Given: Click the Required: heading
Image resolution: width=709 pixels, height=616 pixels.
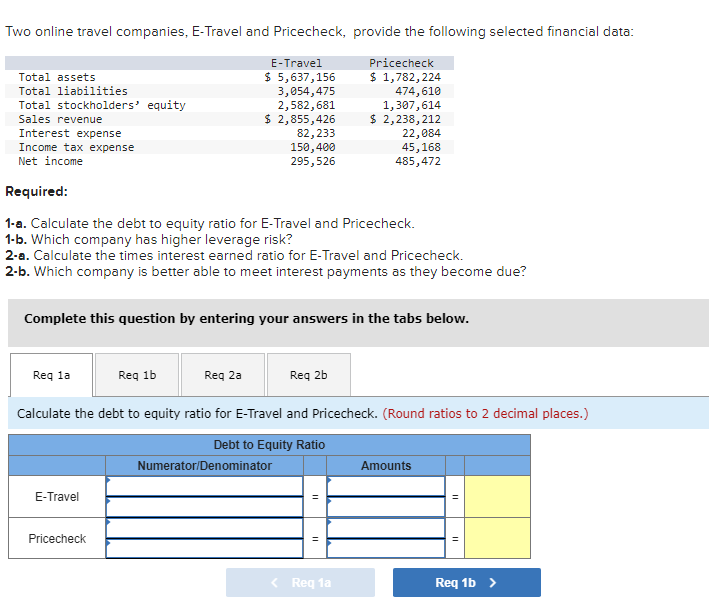Looking at the screenshot, I should click(x=37, y=192).
